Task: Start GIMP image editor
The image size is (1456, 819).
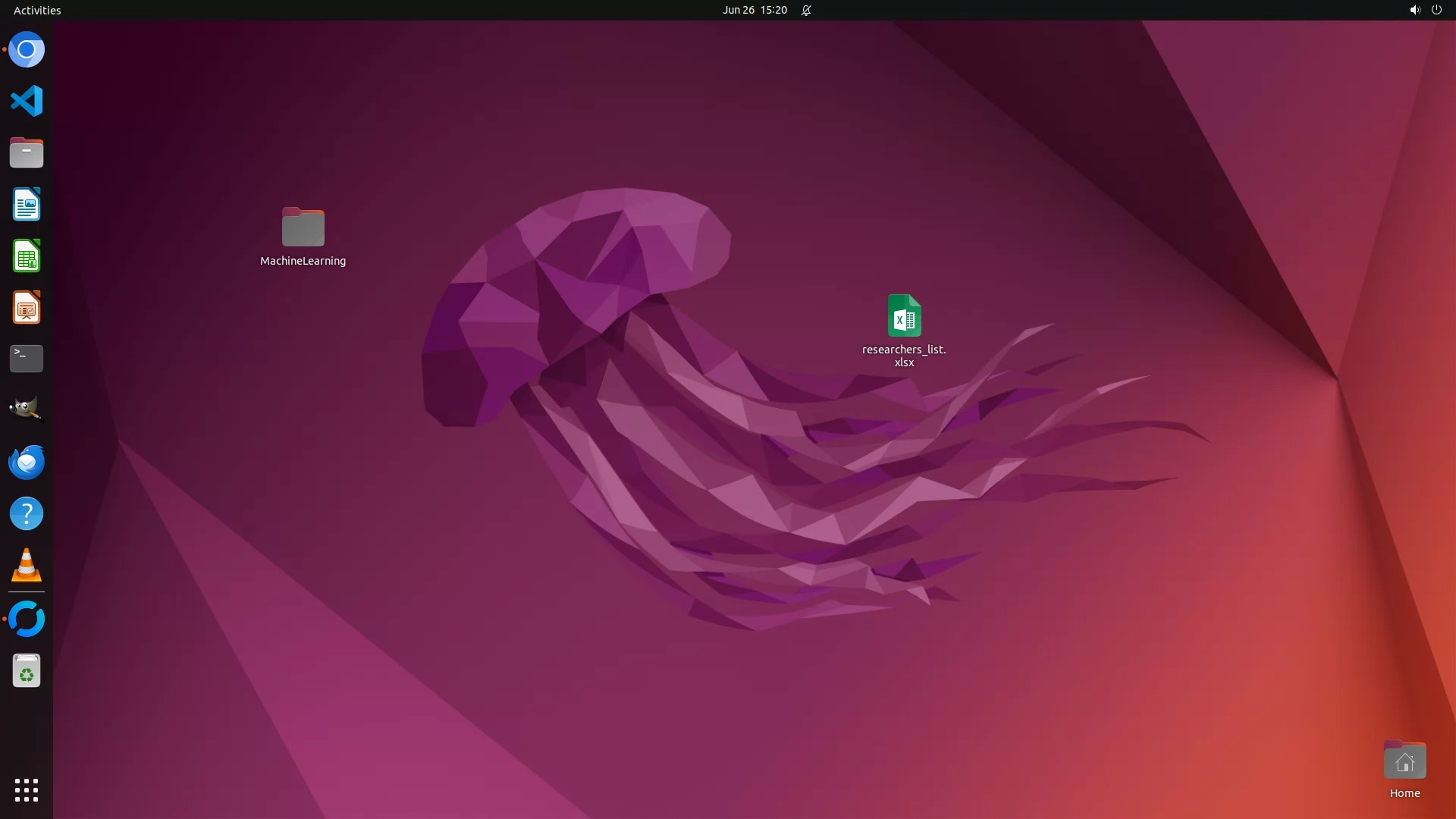Action: [27, 410]
